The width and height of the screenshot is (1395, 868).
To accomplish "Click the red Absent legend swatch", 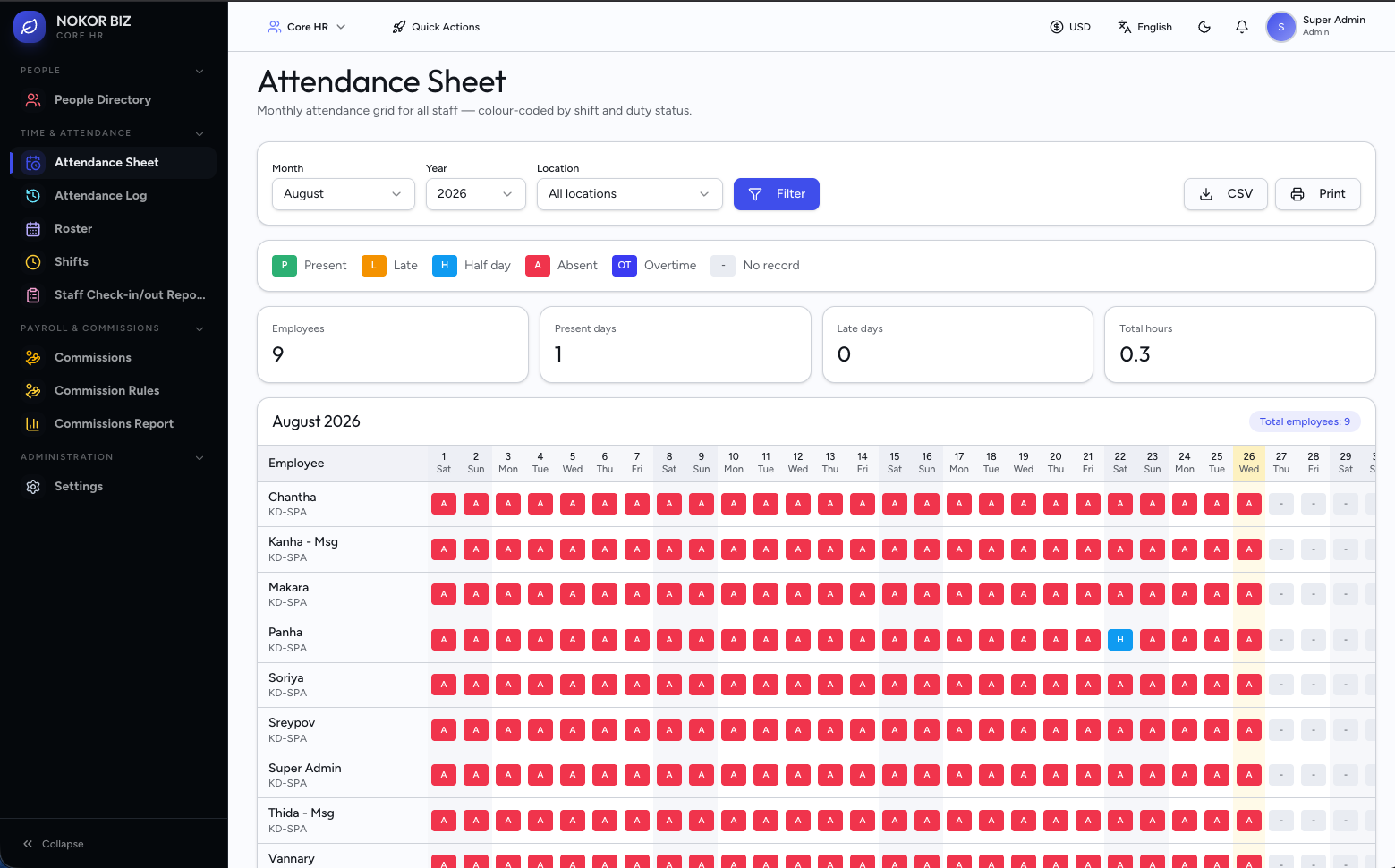I will coord(538,266).
